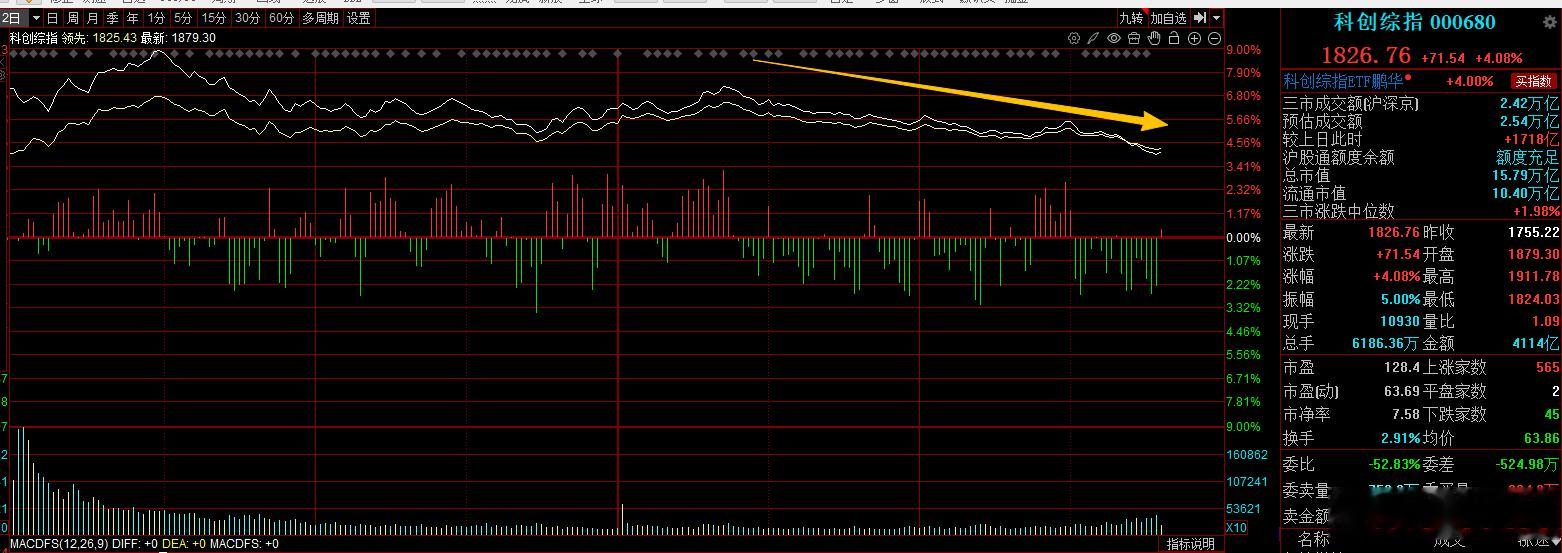This screenshot has height=553, width=1562.
Task: Zoom out with the minus circle icon
Action: point(1215,38)
